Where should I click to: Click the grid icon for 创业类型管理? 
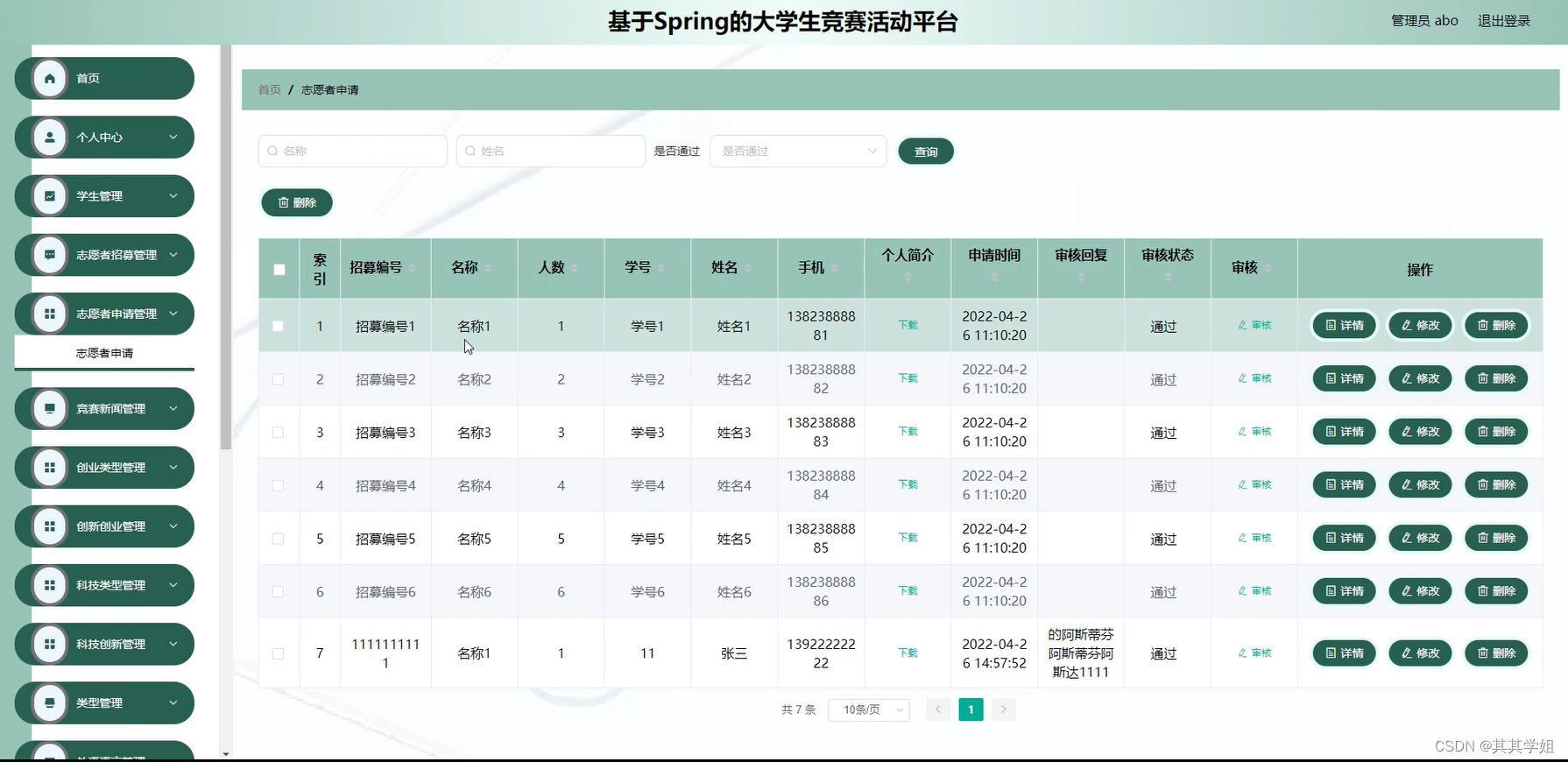coord(50,468)
